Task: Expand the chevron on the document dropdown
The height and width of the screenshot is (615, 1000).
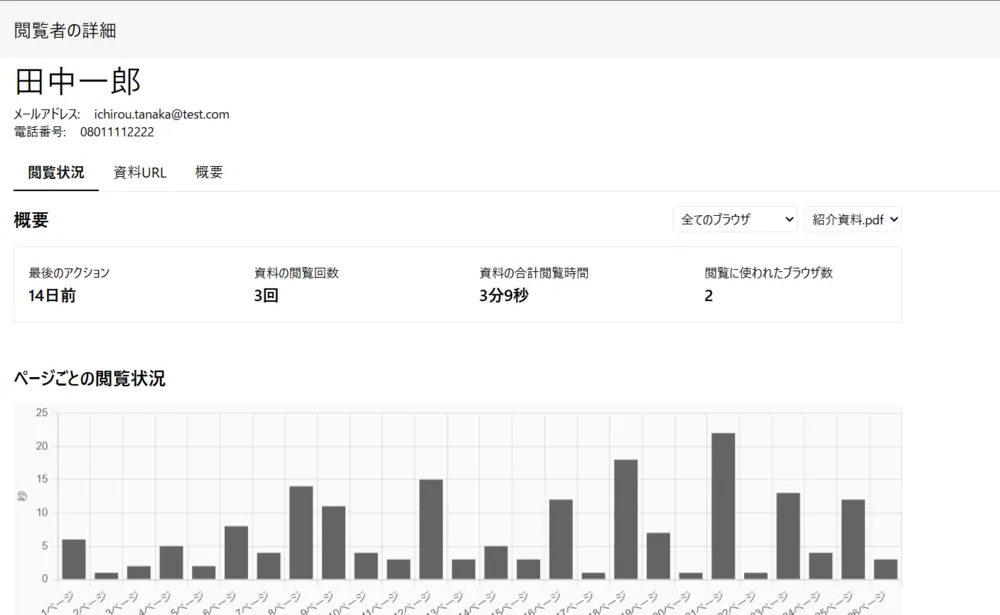Action: click(894, 219)
